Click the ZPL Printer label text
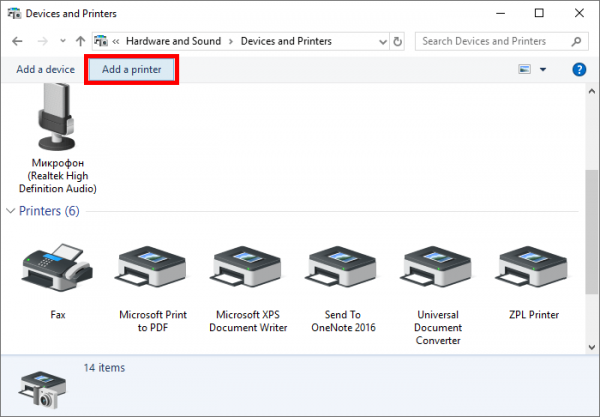600x417 pixels. coord(534,315)
